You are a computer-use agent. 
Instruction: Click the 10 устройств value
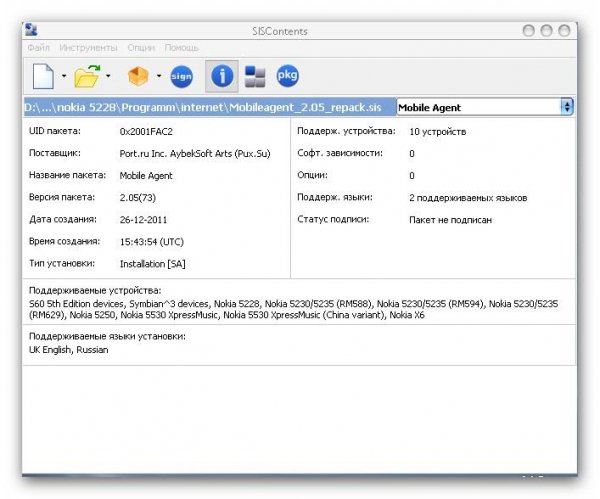click(x=438, y=132)
